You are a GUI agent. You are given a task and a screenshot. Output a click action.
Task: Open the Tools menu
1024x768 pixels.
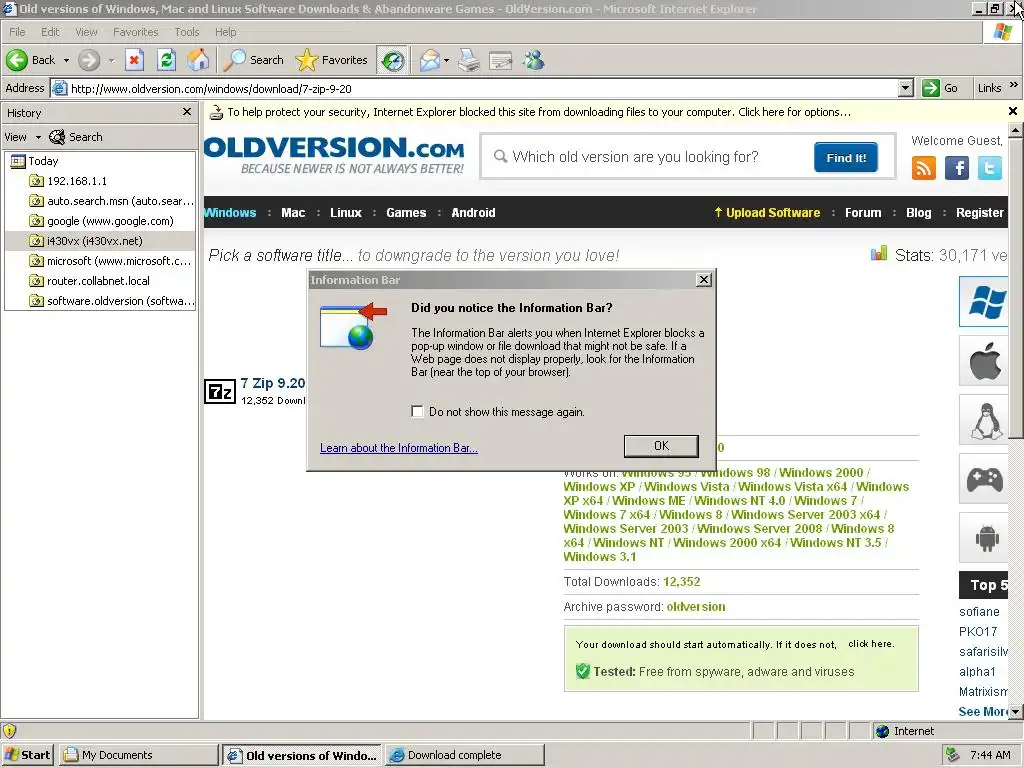(x=187, y=32)
